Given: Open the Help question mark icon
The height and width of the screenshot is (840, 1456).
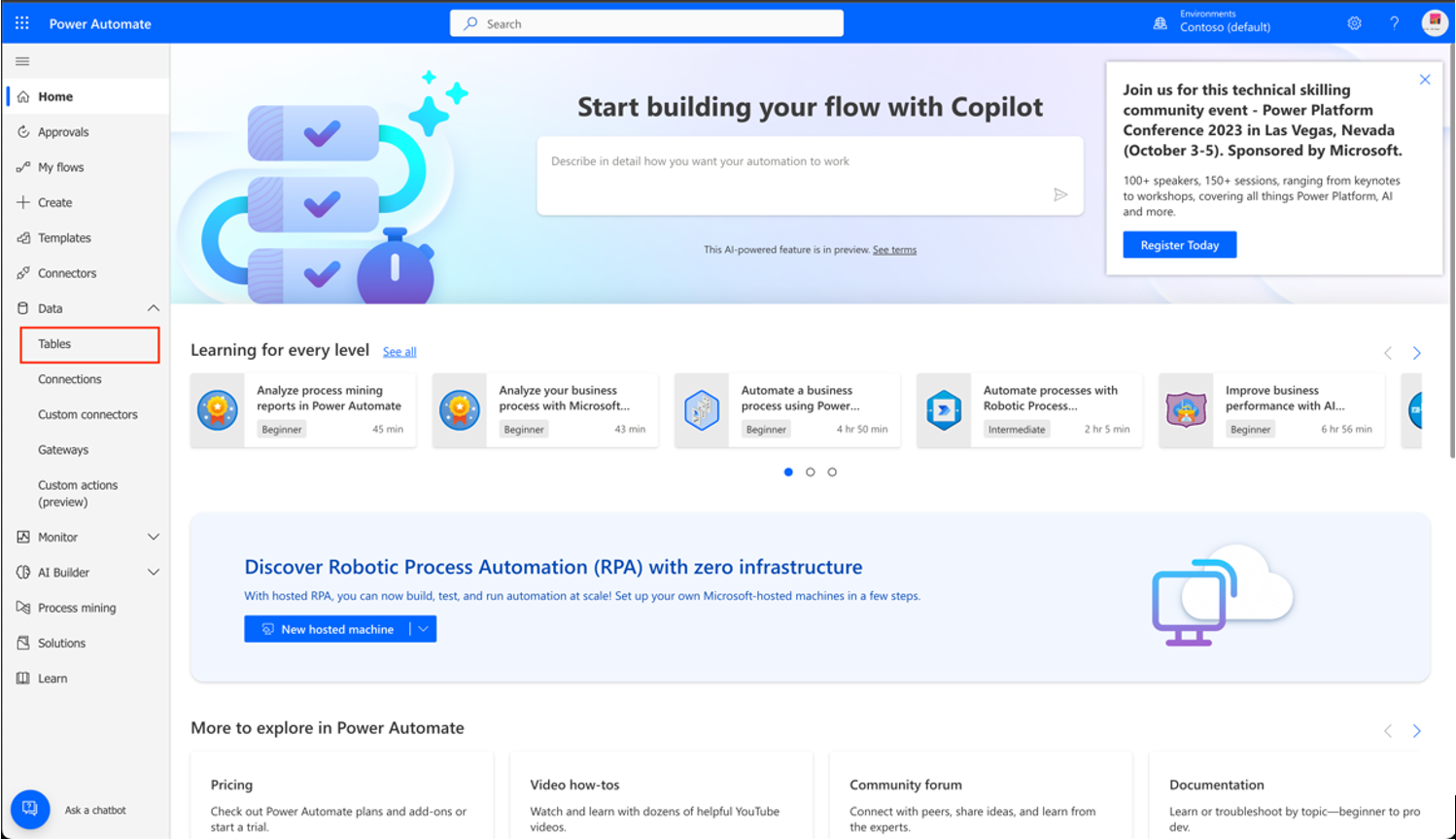Looking at the screenshot, I should (x=1394, y=23).
